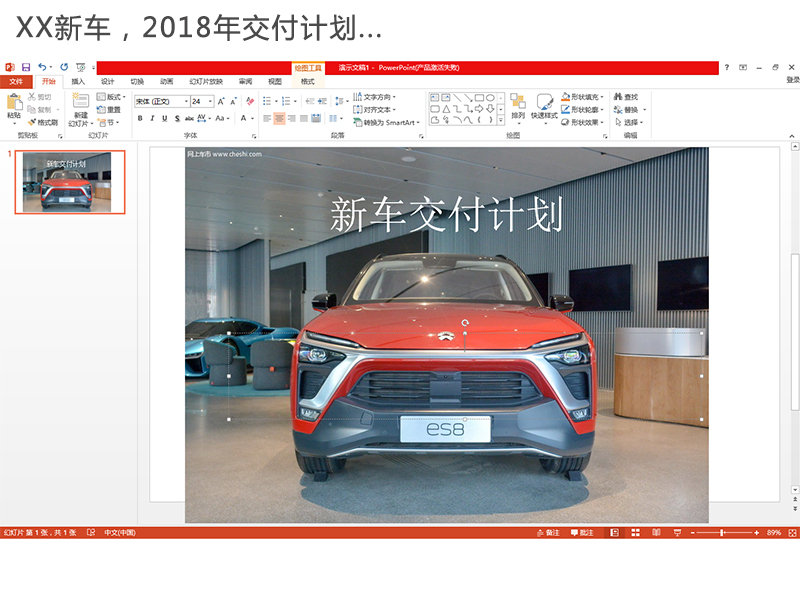Align text right in paragraph group
This screenshot has width=800, height=600.
pyautogui.click(x=291, y=118)
